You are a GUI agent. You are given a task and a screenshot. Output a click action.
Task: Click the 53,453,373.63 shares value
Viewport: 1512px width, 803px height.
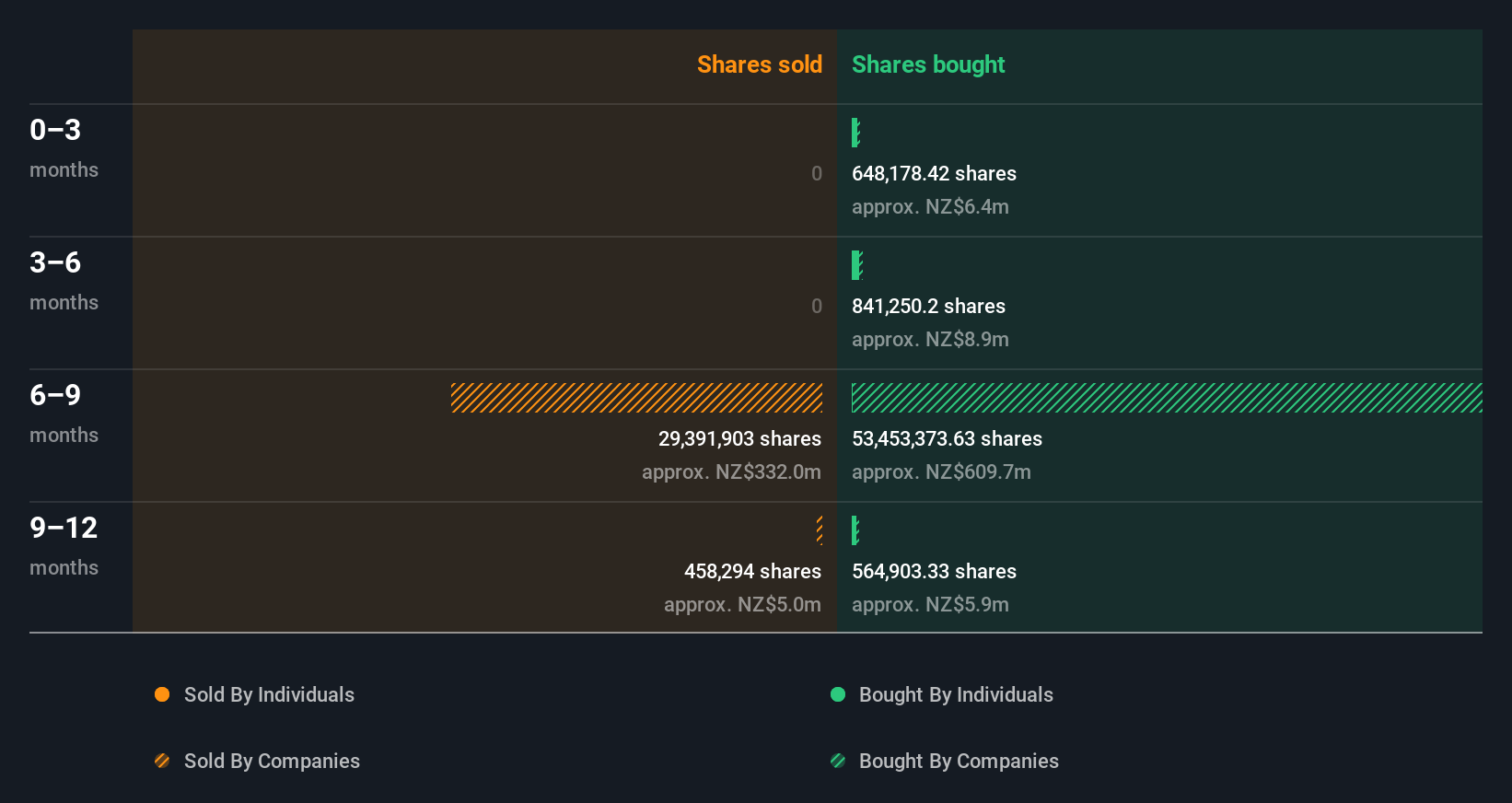[x=947, y=439]
